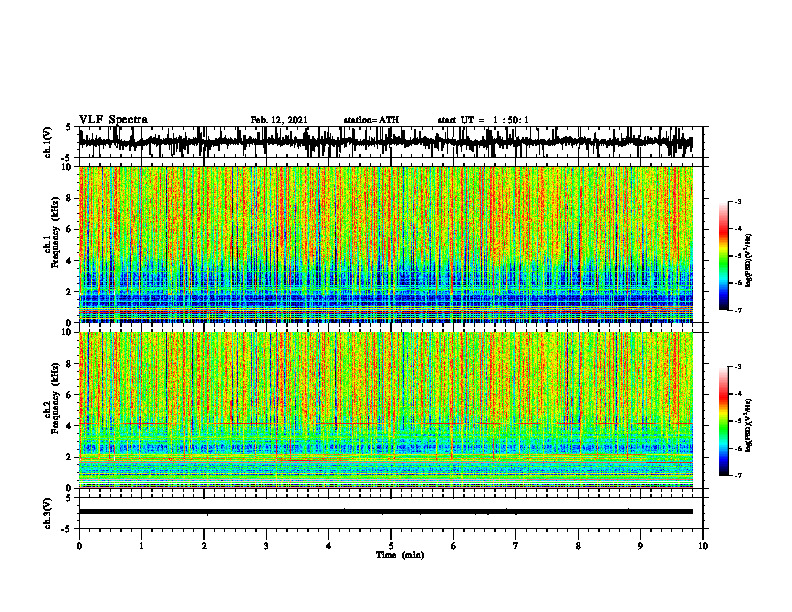Viewport: 792px width, 612px height.
Task: Click the time axis tick label '6'
Action: pyautogui.click(x=454, y=546)
